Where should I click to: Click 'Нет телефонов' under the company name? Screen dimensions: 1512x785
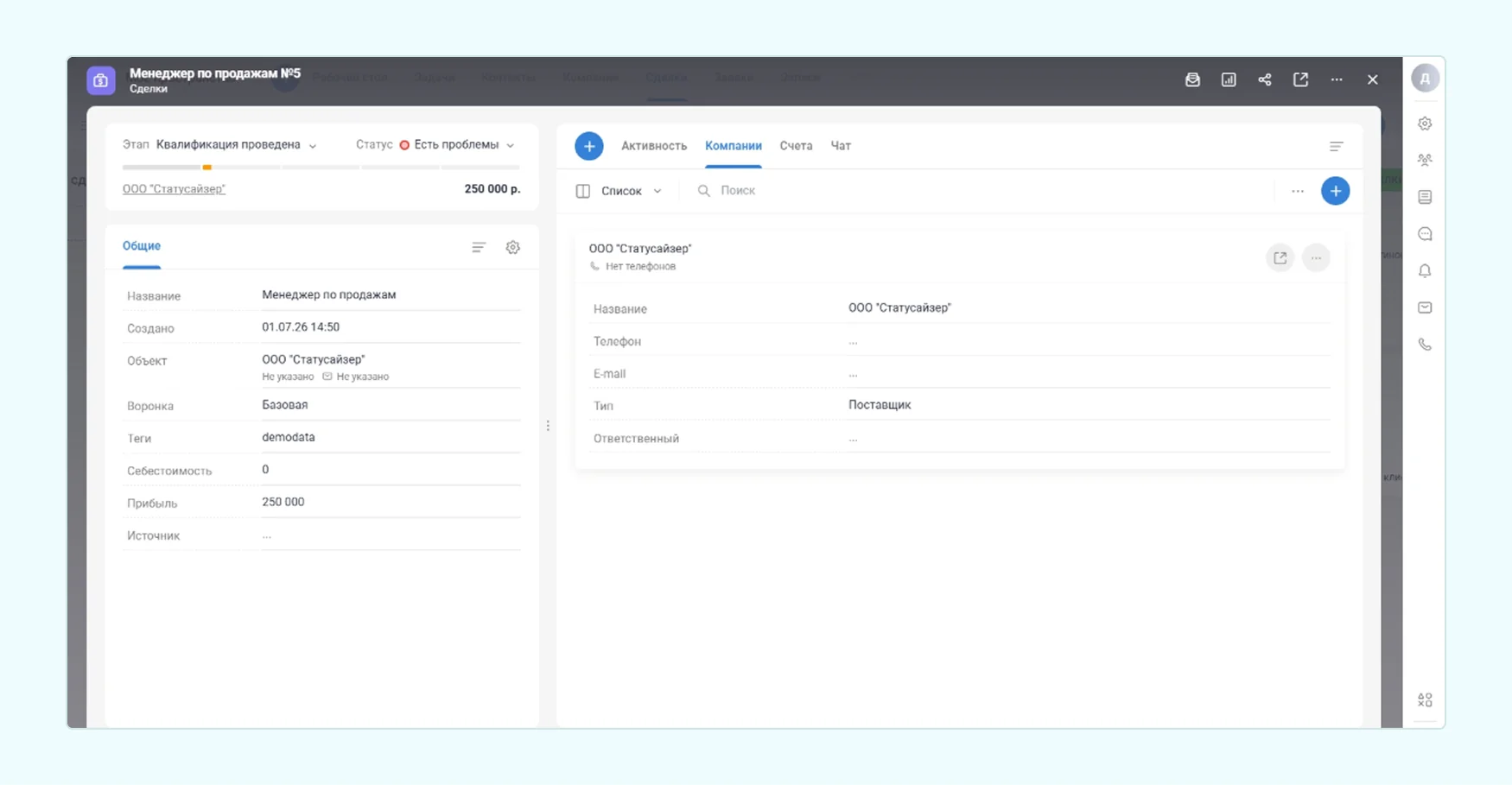640,267
